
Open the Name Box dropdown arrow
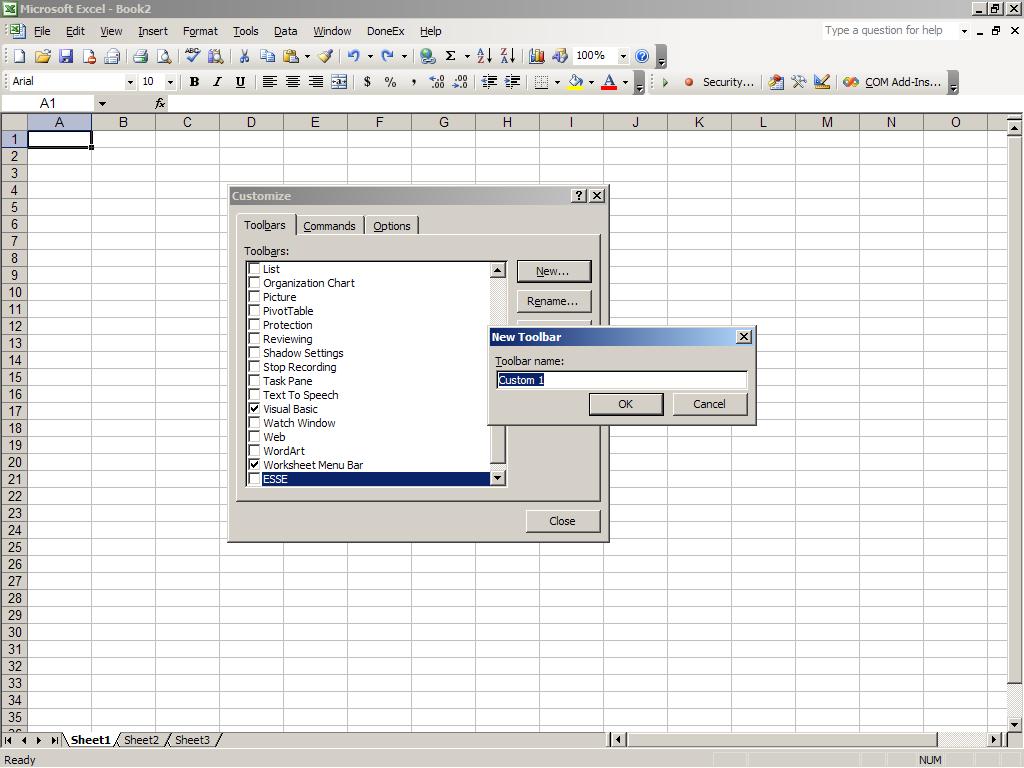coord(102,103)
